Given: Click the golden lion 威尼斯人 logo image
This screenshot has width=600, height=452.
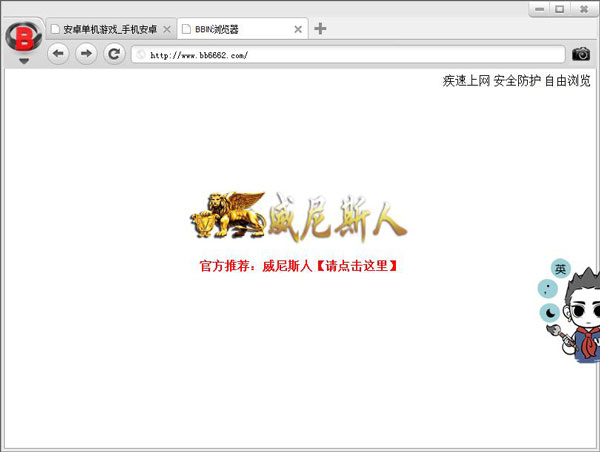Looking at the screenshot, I should click(x=298, y=217).
